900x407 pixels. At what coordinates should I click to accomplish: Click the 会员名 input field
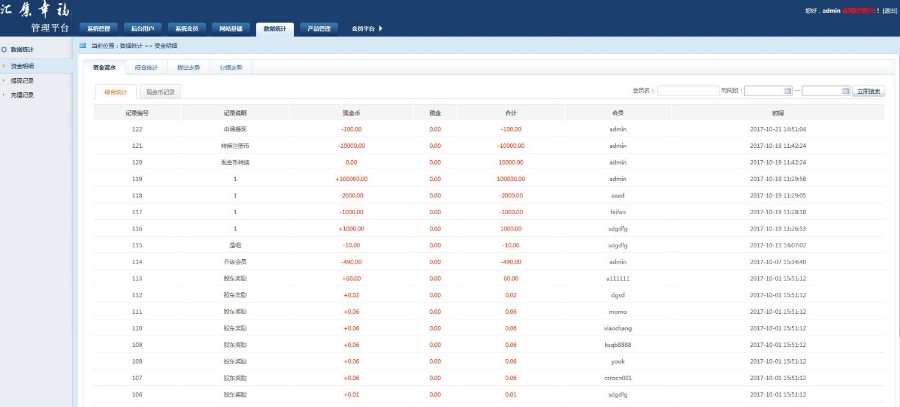click(x=688, y=91)
